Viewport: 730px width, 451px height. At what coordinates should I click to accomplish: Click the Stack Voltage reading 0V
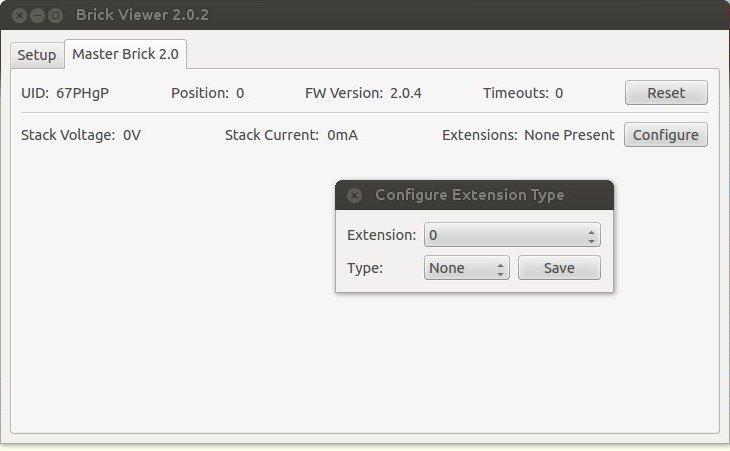(x=132, y=135)
